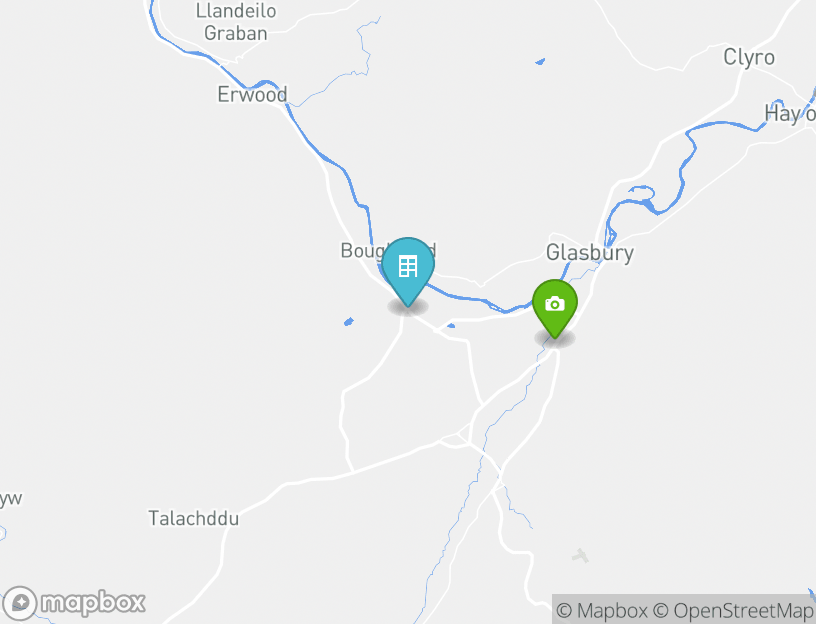Click the Talachddu place label
The height and width of the screenshot is (624, 816).
coord(194,518)
